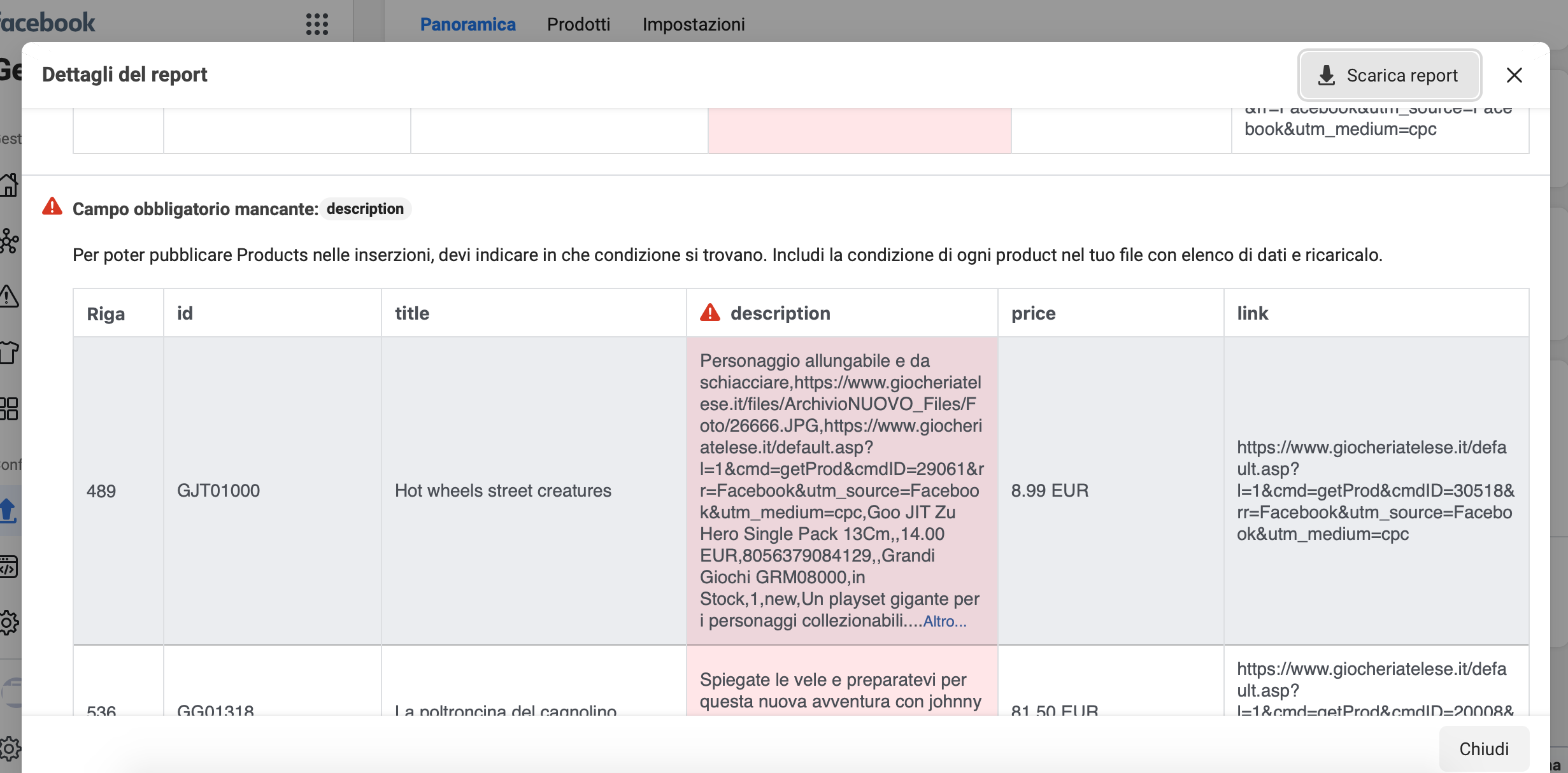Click the code window sidebar icon
This screenshot has width=1568, height=773.
click(9, 566)
